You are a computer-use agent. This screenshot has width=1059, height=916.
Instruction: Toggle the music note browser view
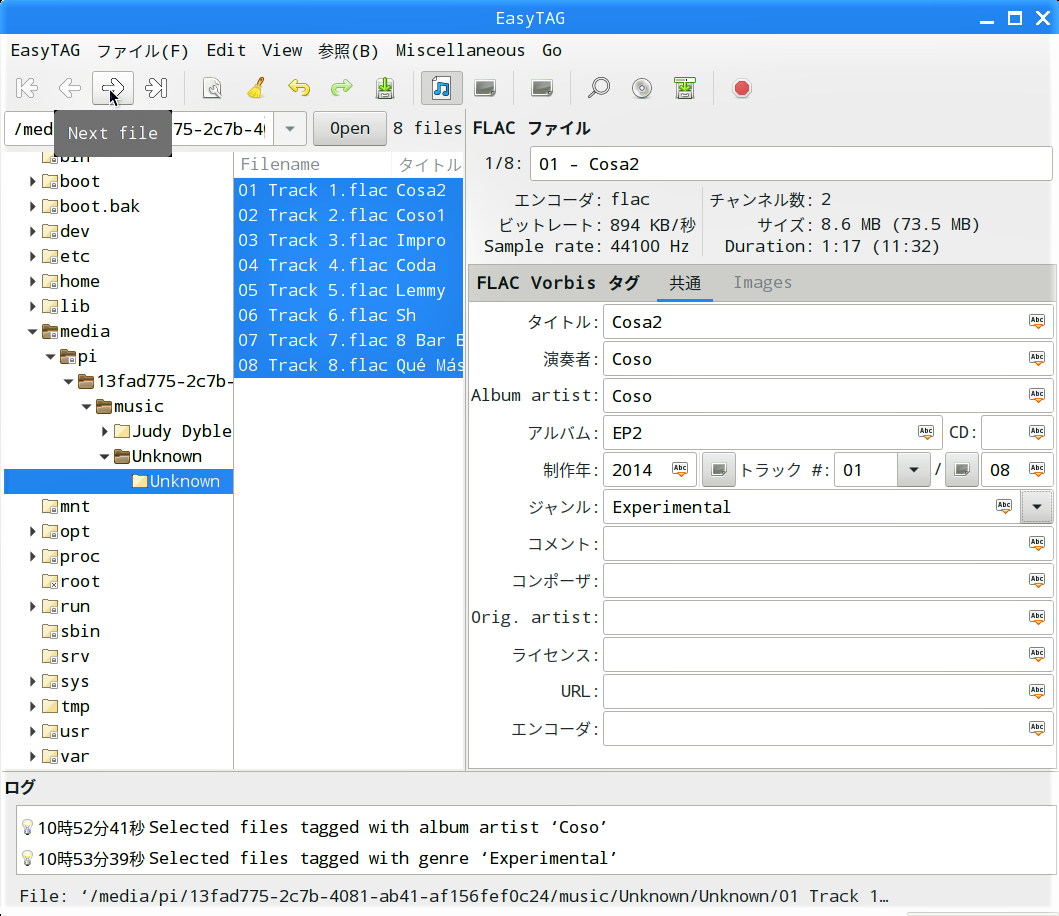442,88
